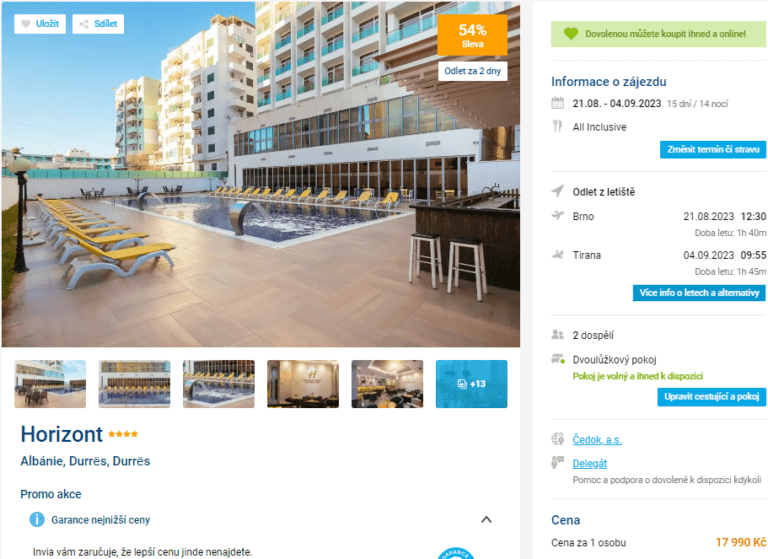Click Změnit termín či stravu button
The width and height of the screenshot is (768, 559).
click(x=713, y=149)
